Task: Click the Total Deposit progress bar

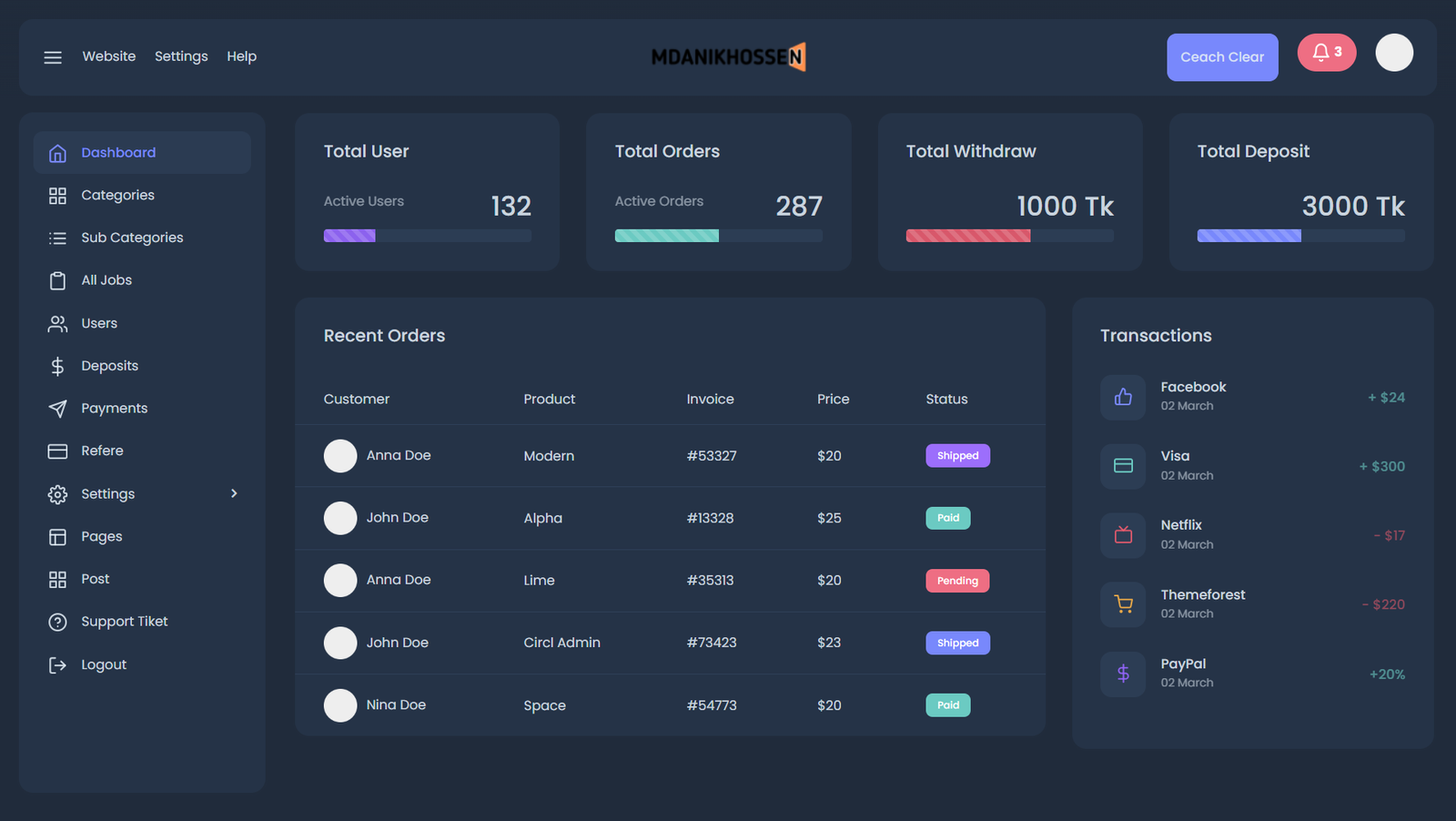Action: point(1300,236)
